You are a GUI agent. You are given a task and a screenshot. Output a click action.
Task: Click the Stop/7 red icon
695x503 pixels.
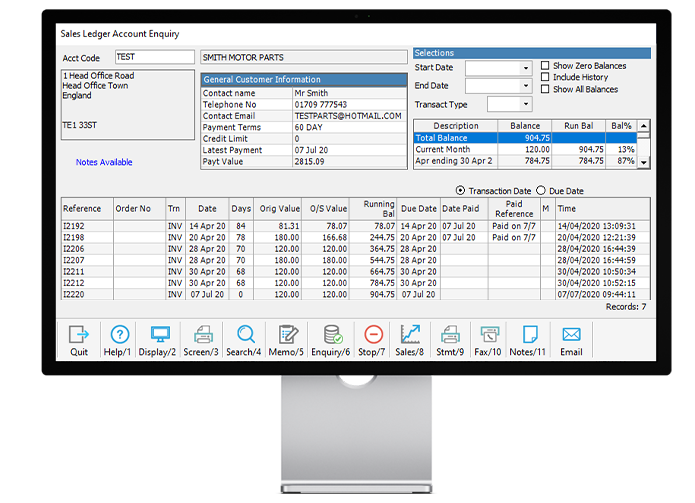click(x=374, y=335)
